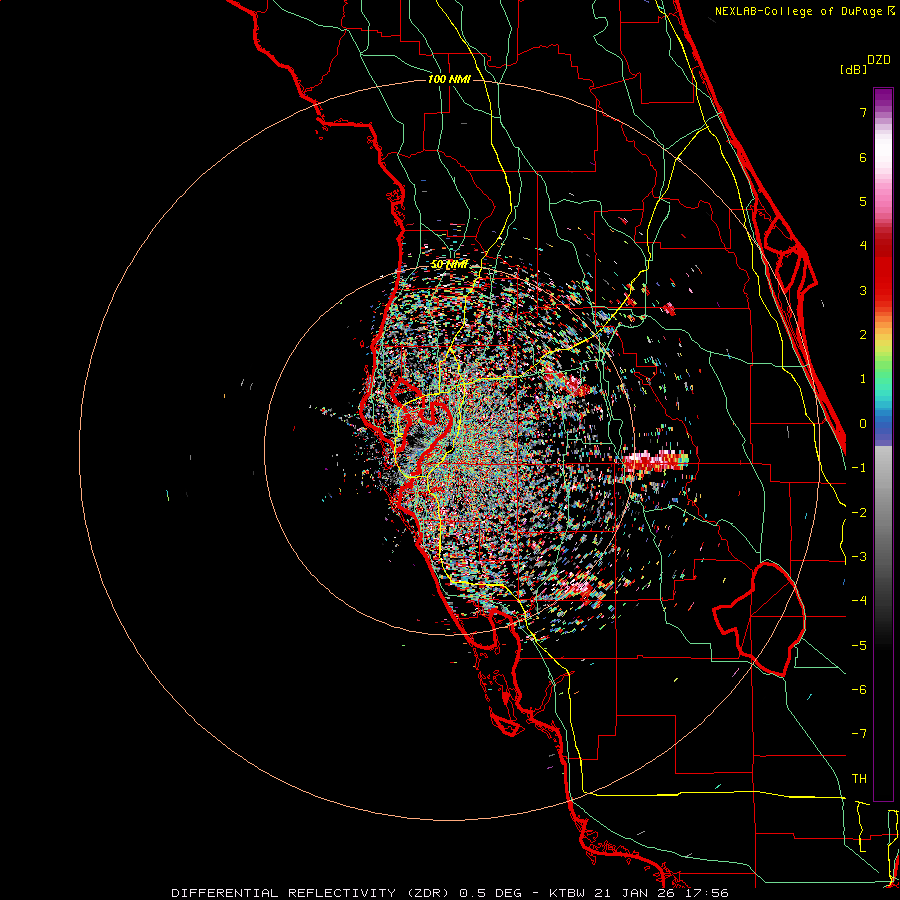
Task: Click the 100 NMI range ring label
Action: 449,79
